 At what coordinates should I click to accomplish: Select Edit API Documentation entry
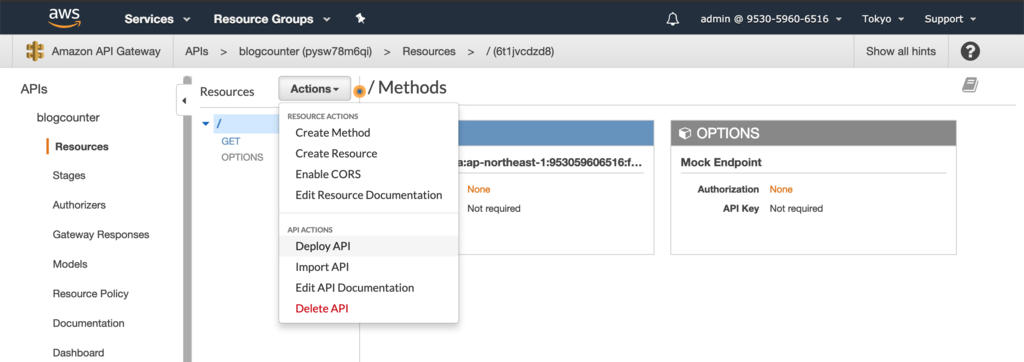[x=355, y=288]
